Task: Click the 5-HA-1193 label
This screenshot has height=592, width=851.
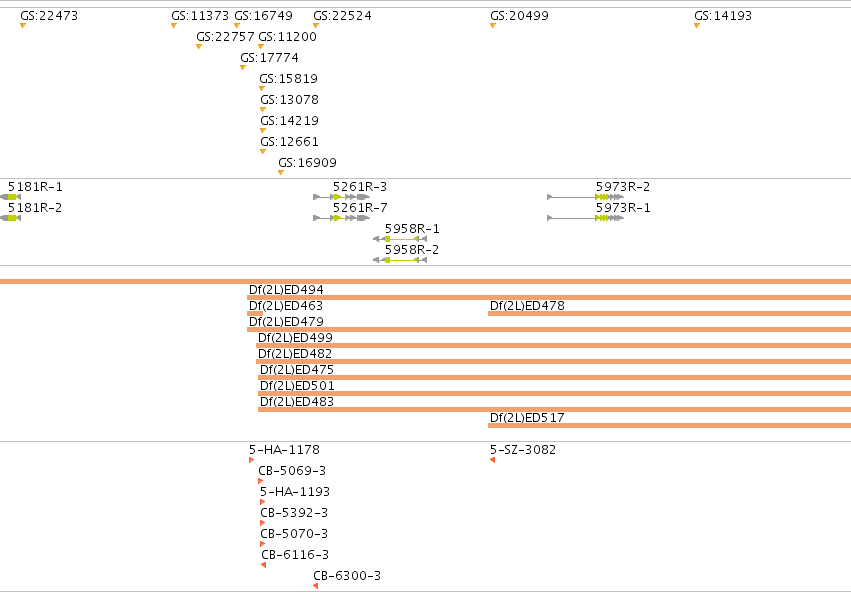Action: (295, 492)
